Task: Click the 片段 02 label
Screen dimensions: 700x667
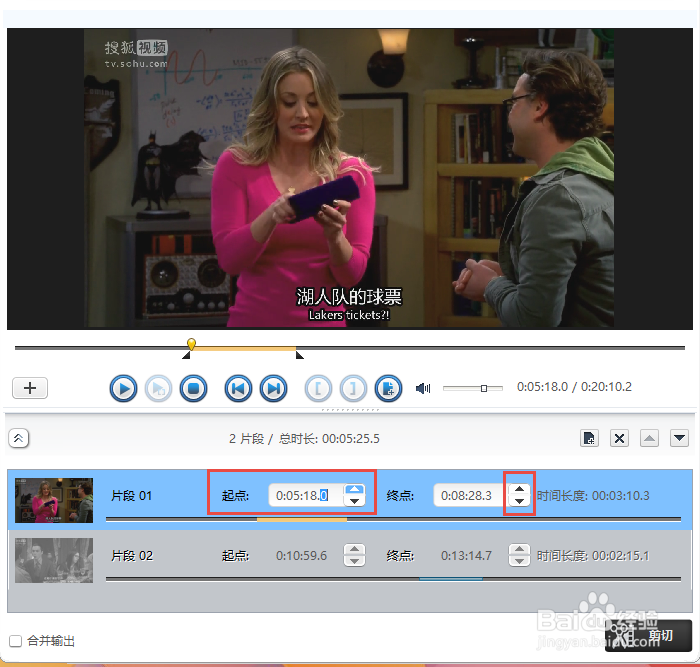Action: coord(132,556)
